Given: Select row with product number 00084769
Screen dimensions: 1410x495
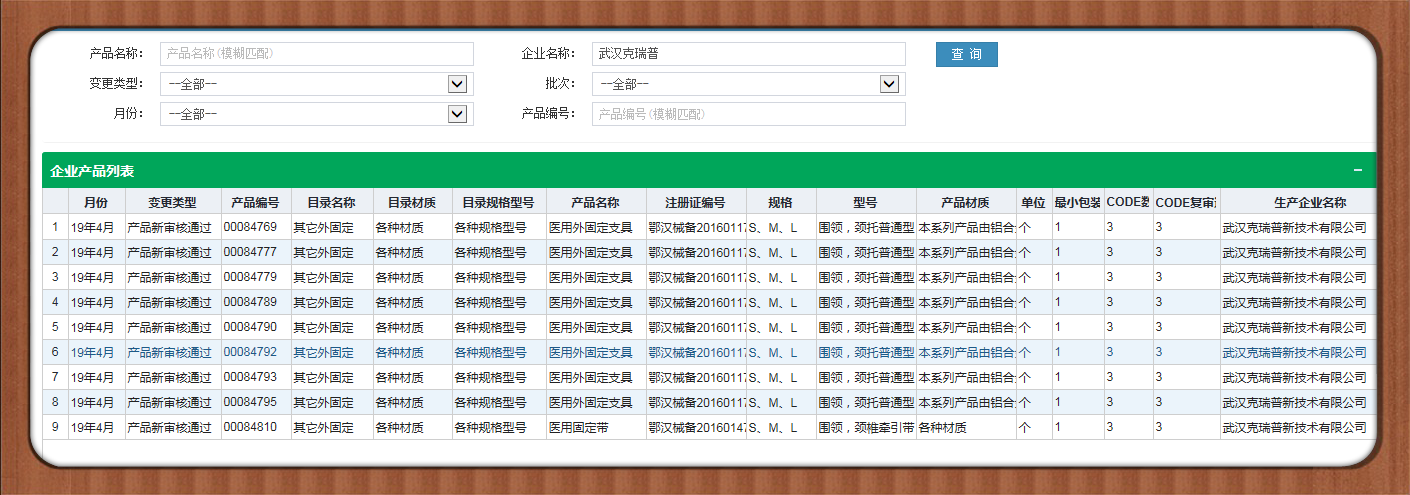Looking at the screenshot, I should point(255,227).
